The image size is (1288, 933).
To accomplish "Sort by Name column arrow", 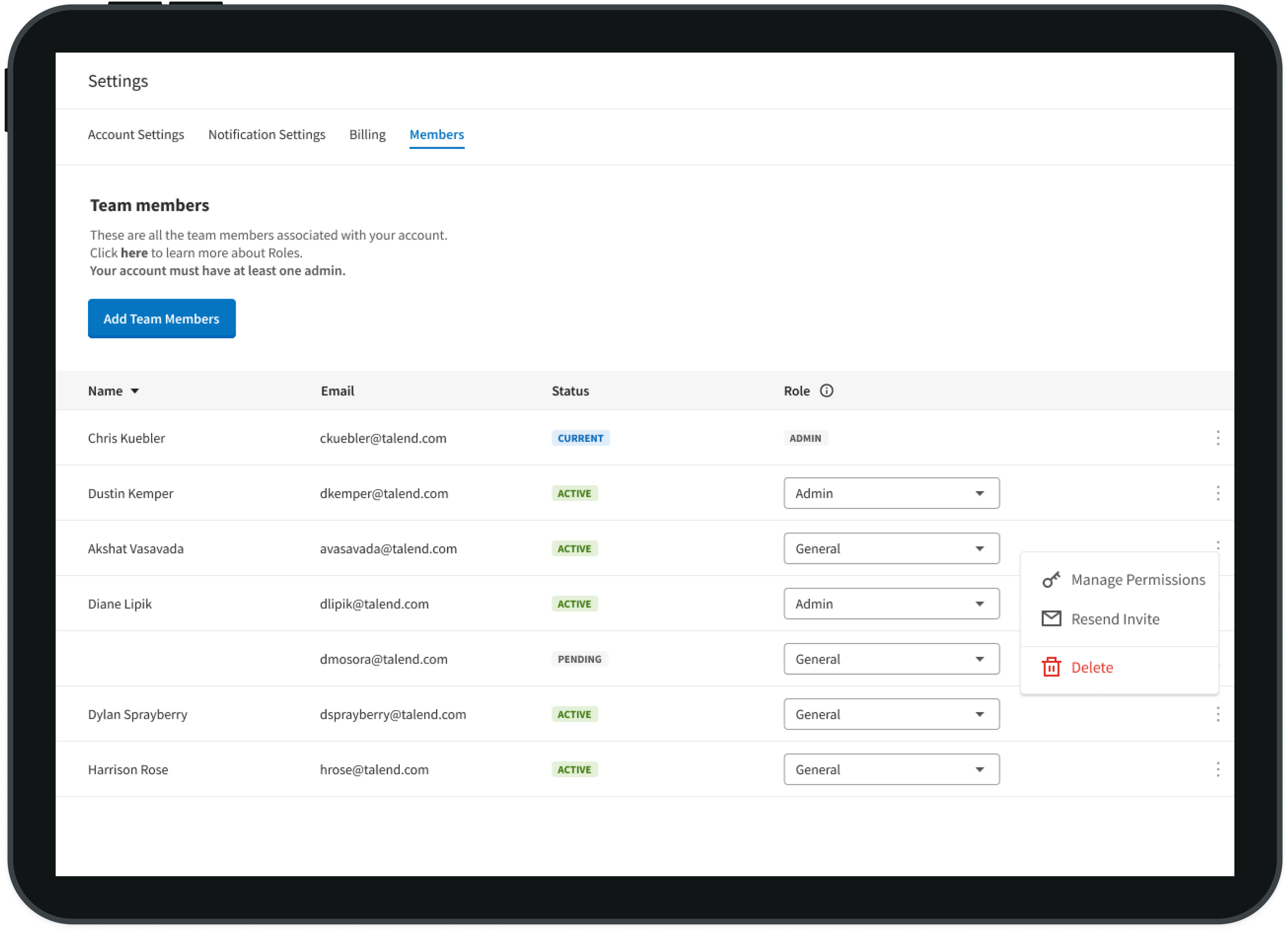I will (135, 391).
